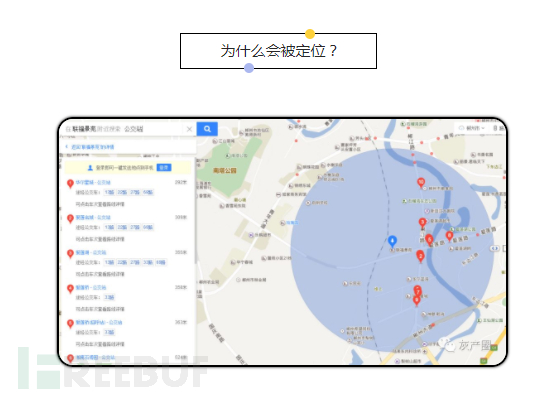Open the city weather dropdown on map

472,128
